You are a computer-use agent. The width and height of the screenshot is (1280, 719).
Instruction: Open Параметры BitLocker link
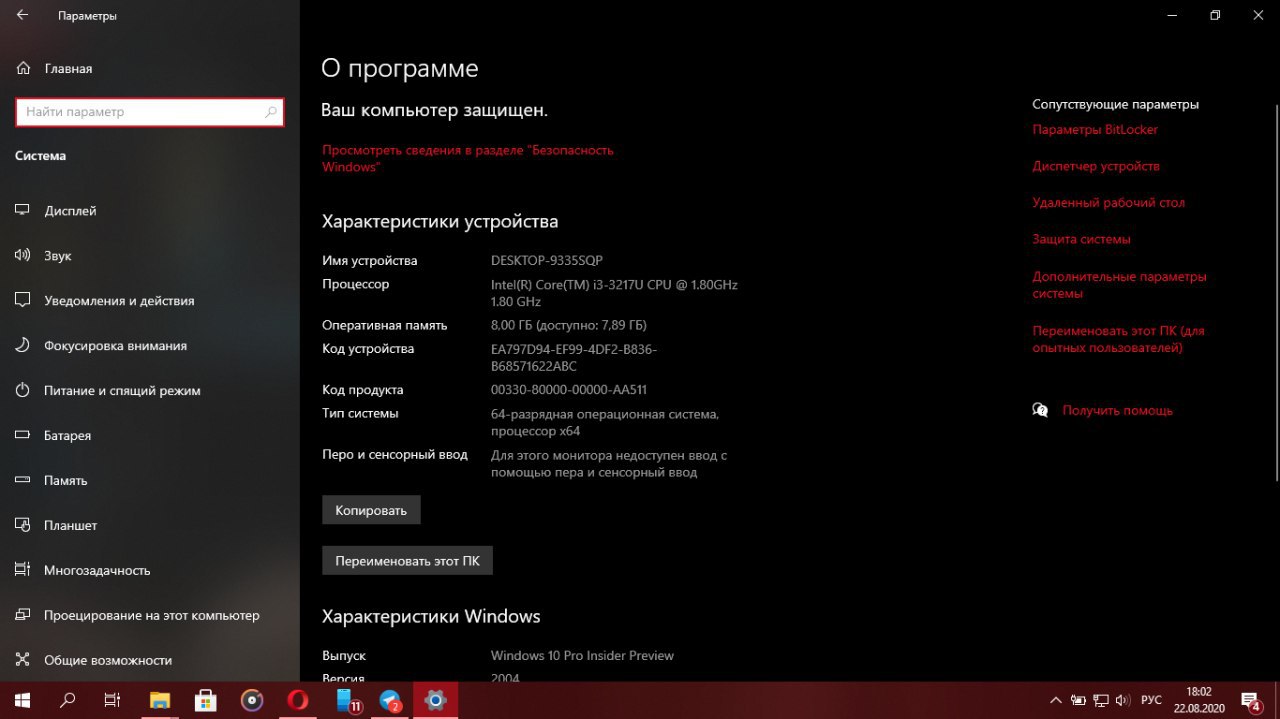click(x=1095, y=130)
